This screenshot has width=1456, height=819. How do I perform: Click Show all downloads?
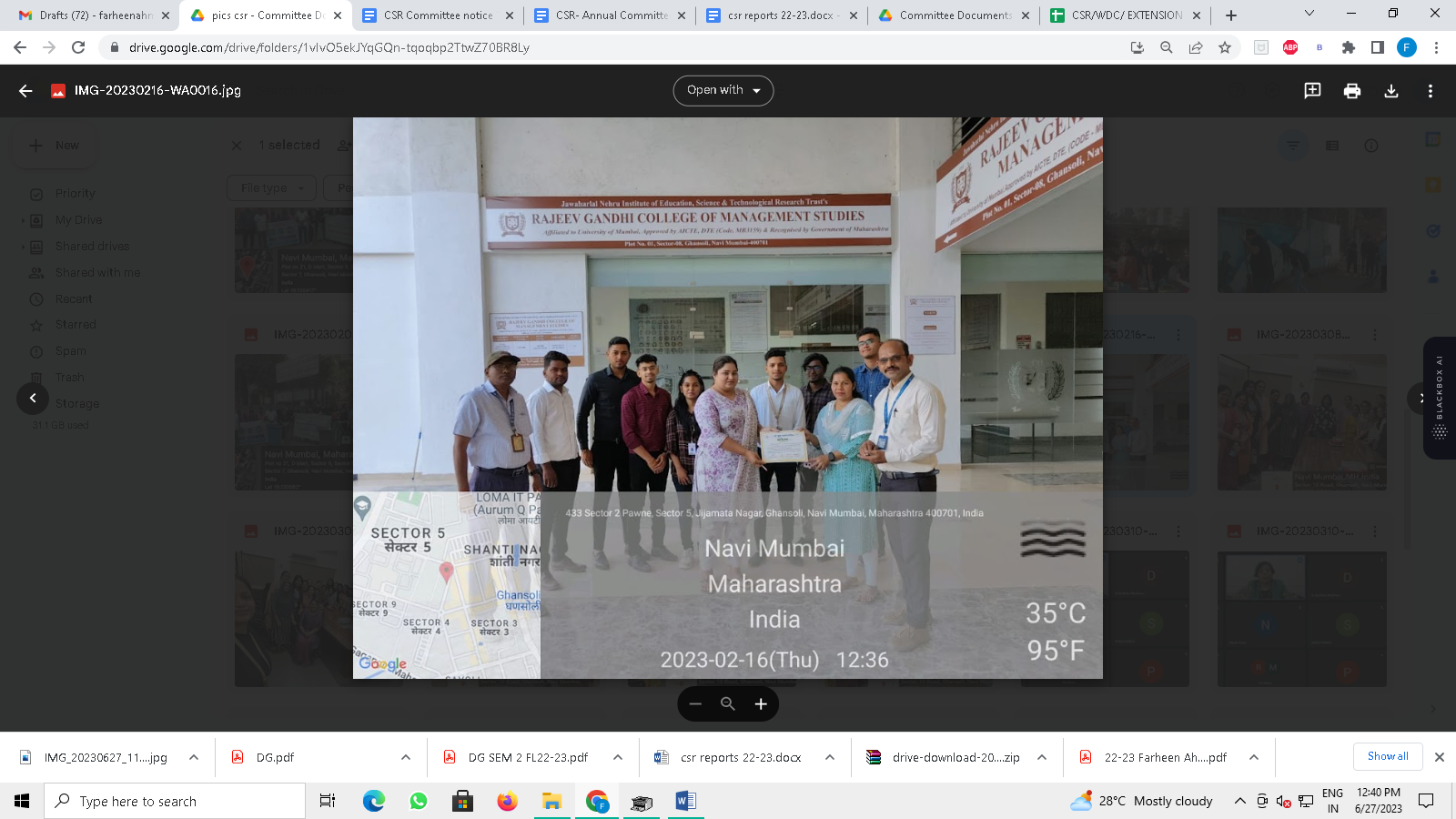[1388, 756]
